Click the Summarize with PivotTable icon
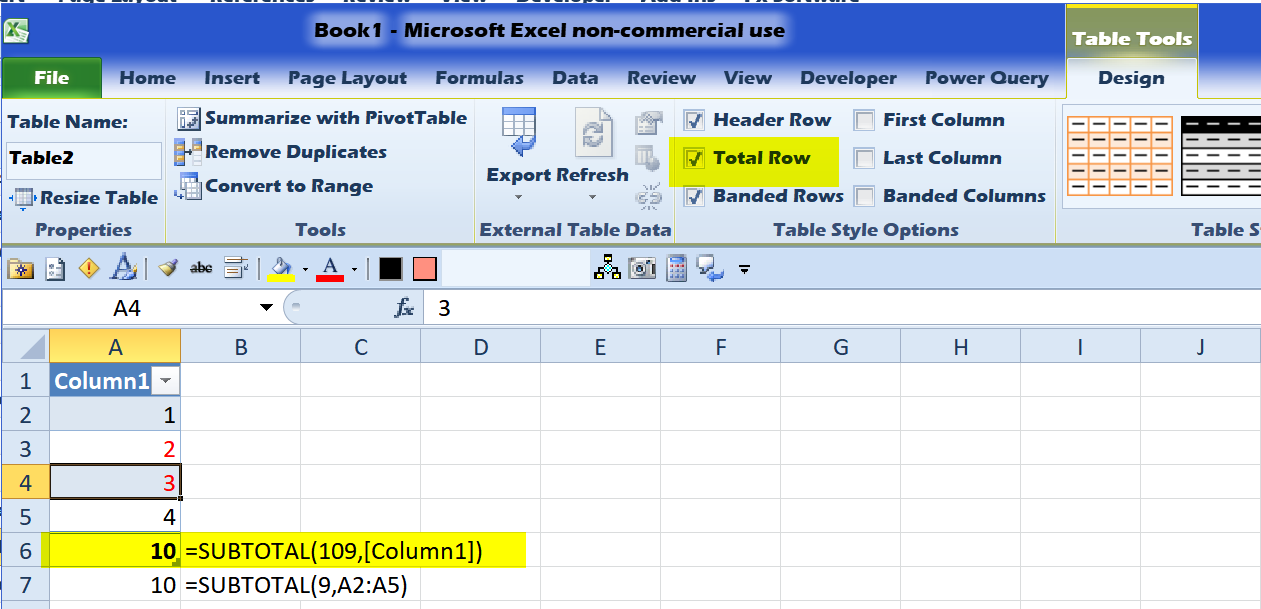Viewport: 1261px width, 609px height. [188, 119]
